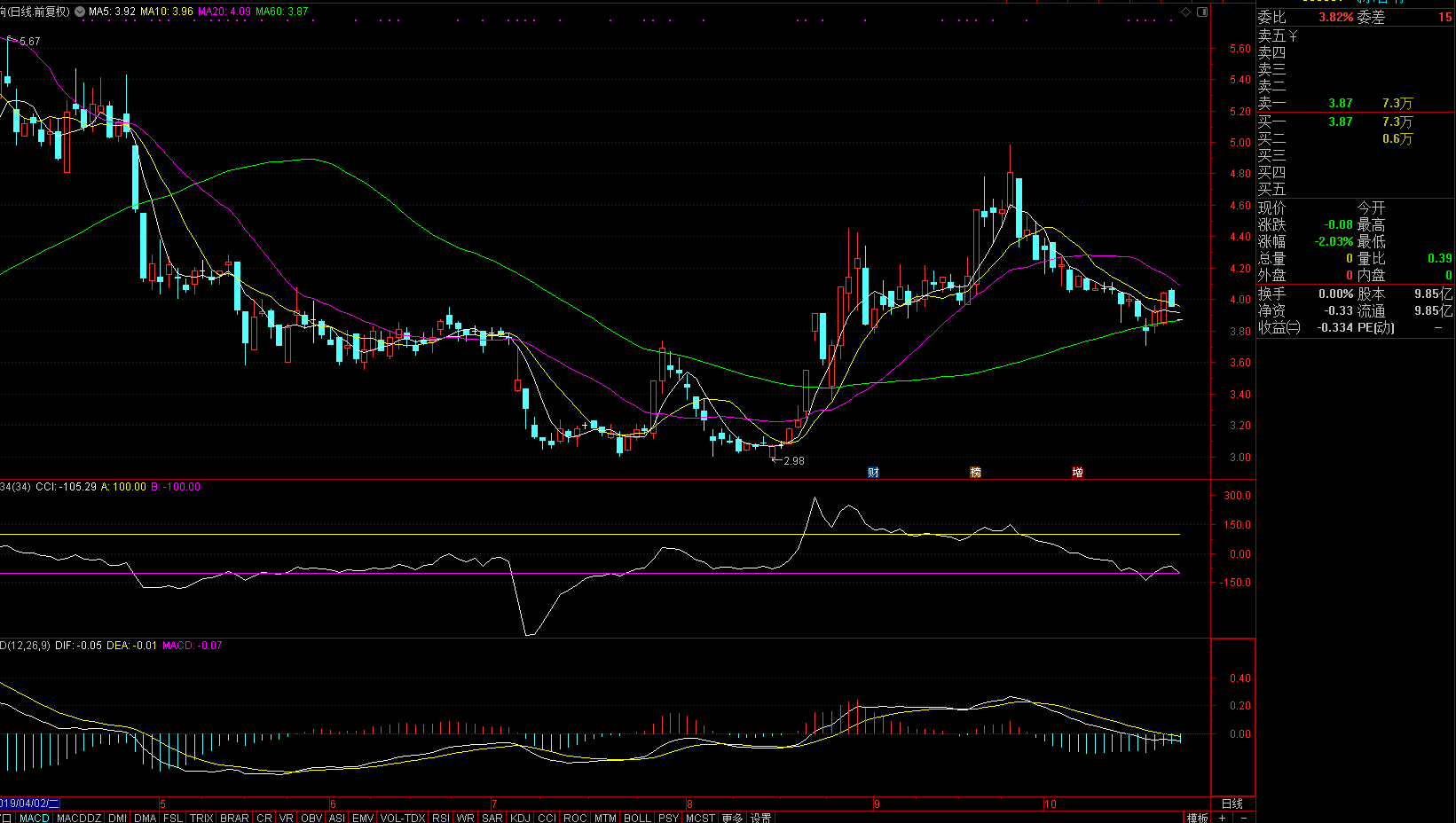Select the CCI tab in bottom bar
1456x823 pixels.
(547, 818)
